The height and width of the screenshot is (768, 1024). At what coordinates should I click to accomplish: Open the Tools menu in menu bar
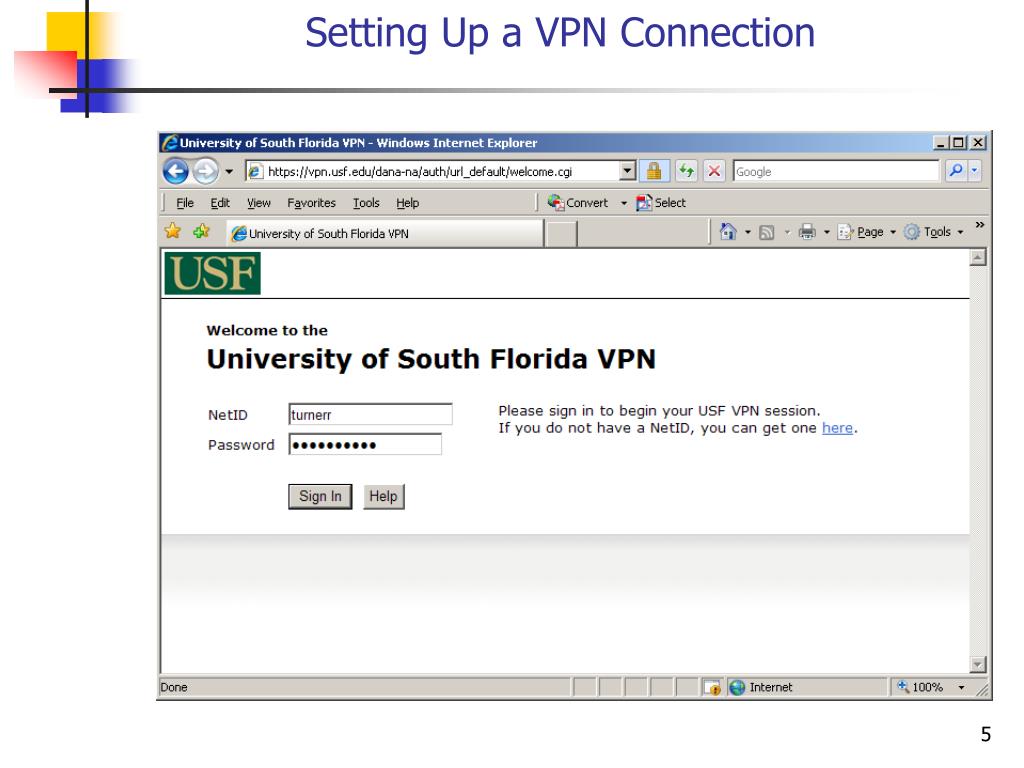(x=366, y=203)
